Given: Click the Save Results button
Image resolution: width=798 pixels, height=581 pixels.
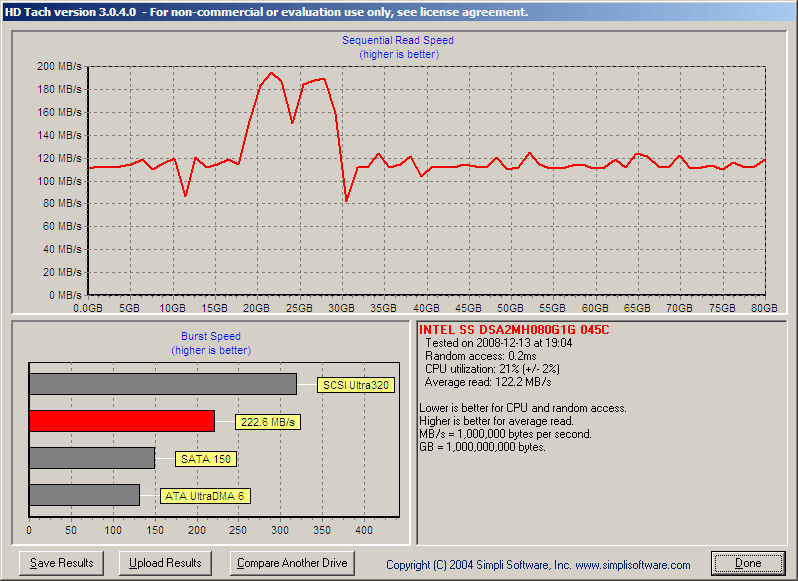Looking at the screenshot, I should (x=63, y=563).
